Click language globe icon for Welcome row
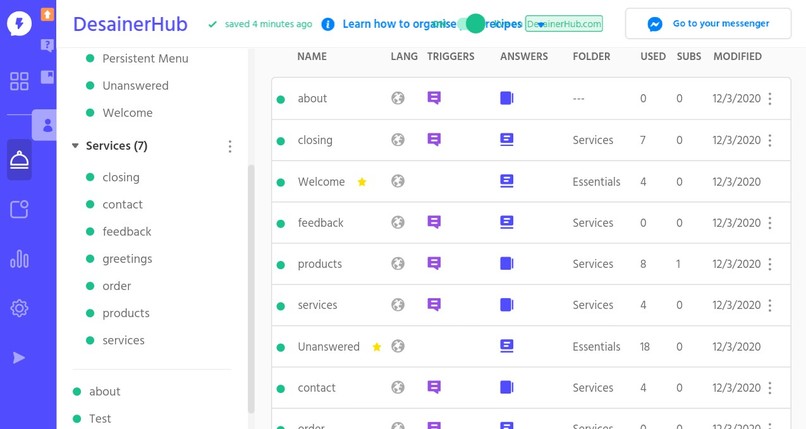This screenshot has height=429, width=806. click(397, 181)
